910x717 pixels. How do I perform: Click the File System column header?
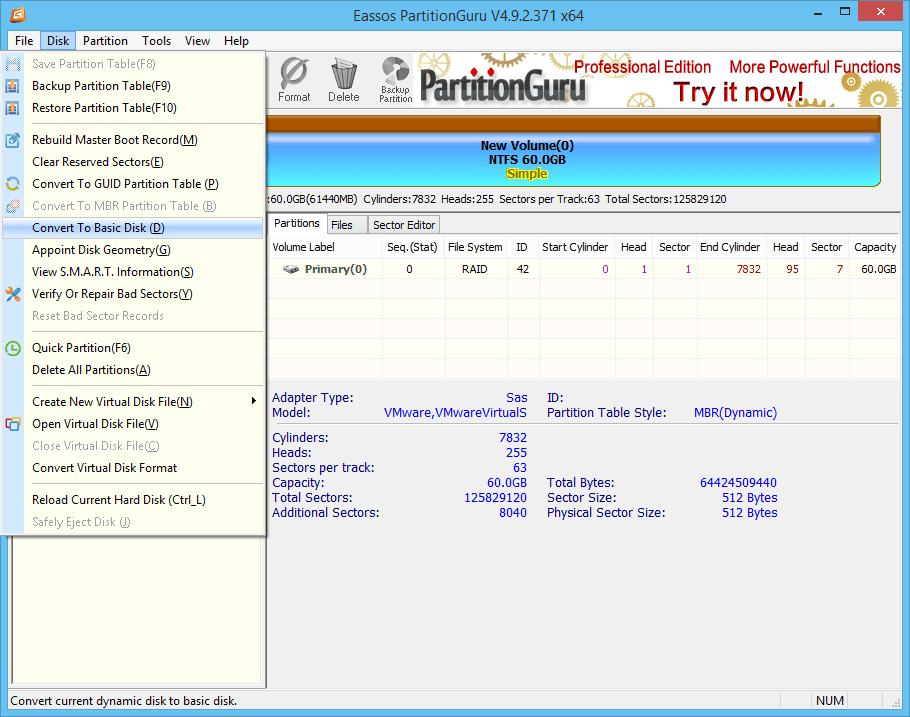coord(475,247)
